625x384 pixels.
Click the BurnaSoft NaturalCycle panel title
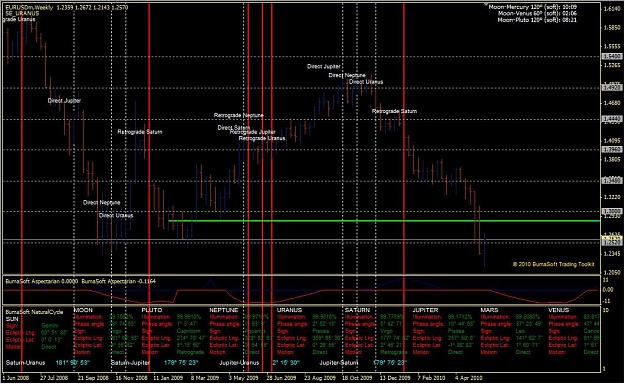(x=34, y=312)
